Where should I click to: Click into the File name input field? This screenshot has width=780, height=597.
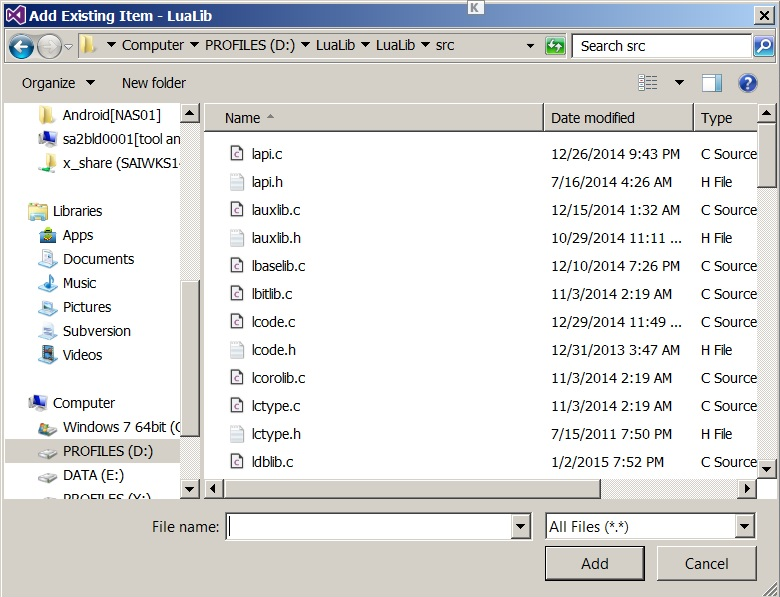tap(369, 526)
